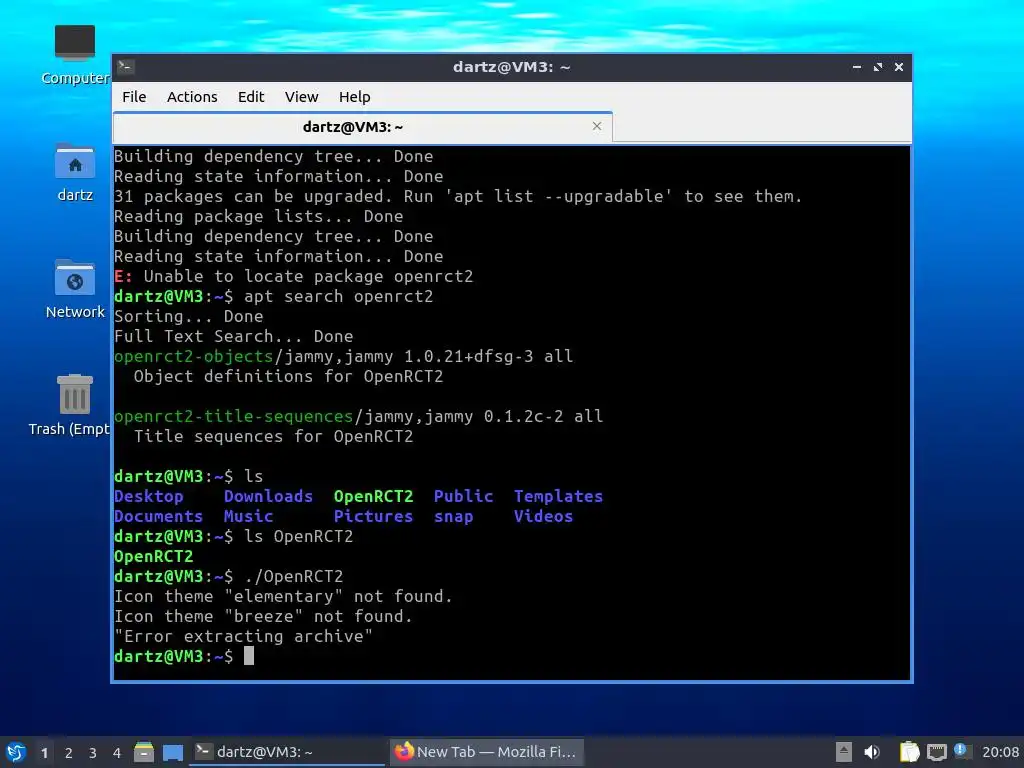Image resolution: width=1024 pixels, height=768 pixels.
Task: Click 'Desktop' in the ls output
Action: click(149, 496)
